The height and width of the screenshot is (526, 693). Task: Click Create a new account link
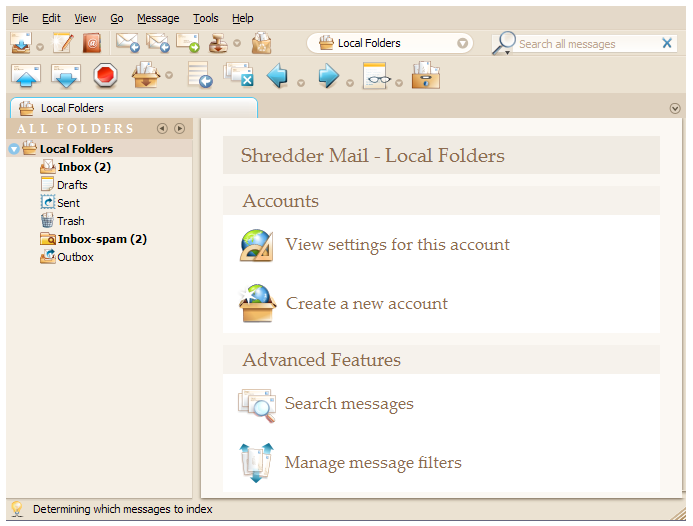click(366, 304)
